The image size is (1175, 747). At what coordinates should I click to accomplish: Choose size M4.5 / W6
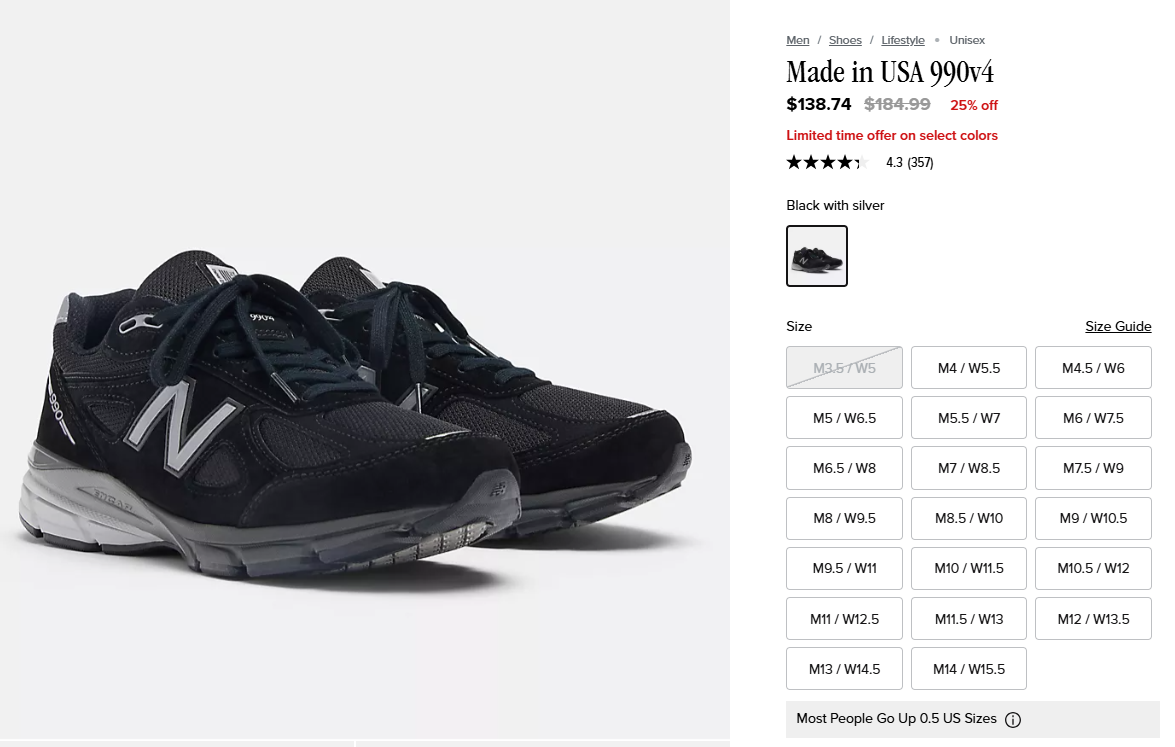1093,368
